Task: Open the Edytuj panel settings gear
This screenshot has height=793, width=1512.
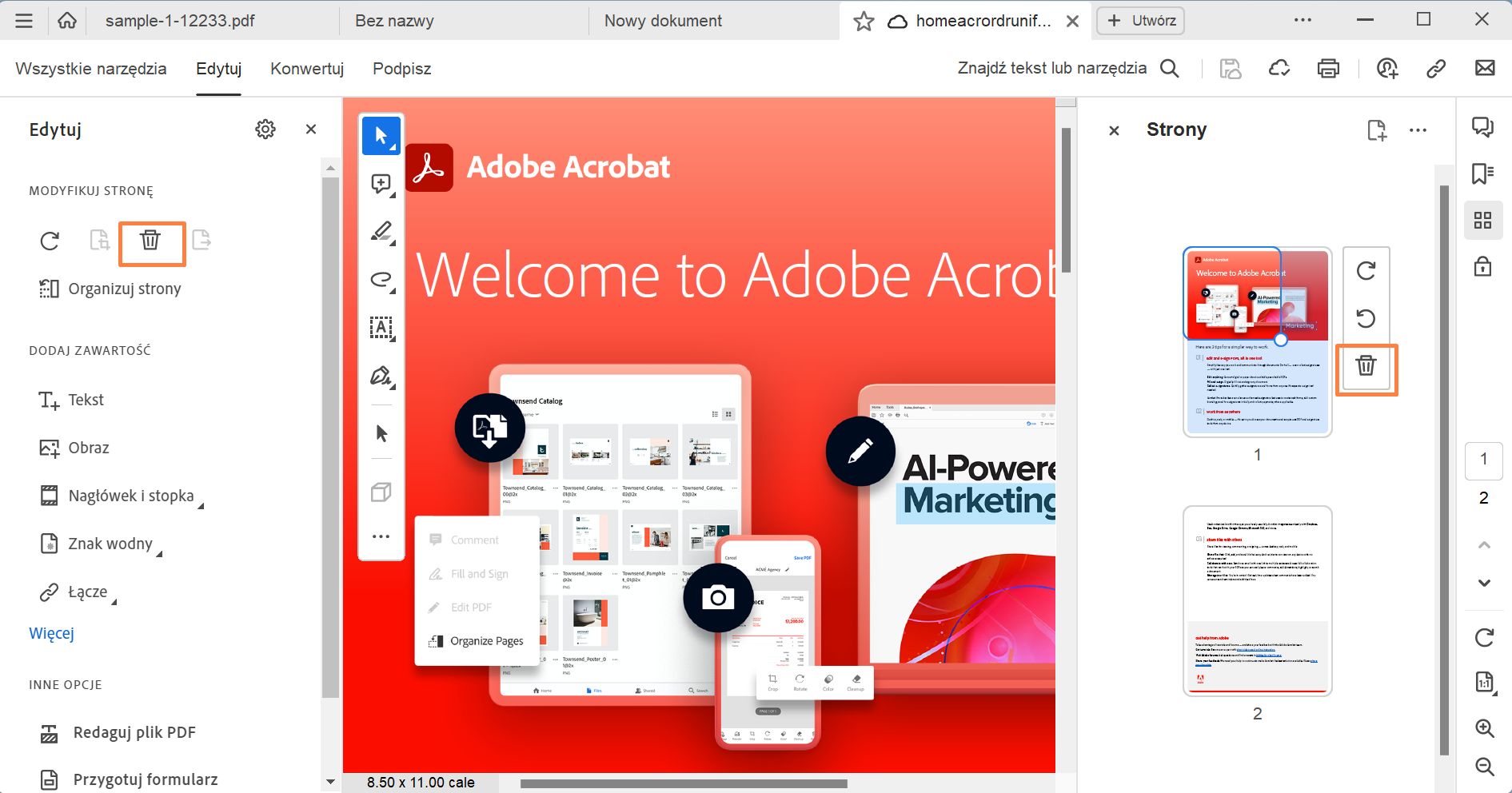Action: point(265,130)
